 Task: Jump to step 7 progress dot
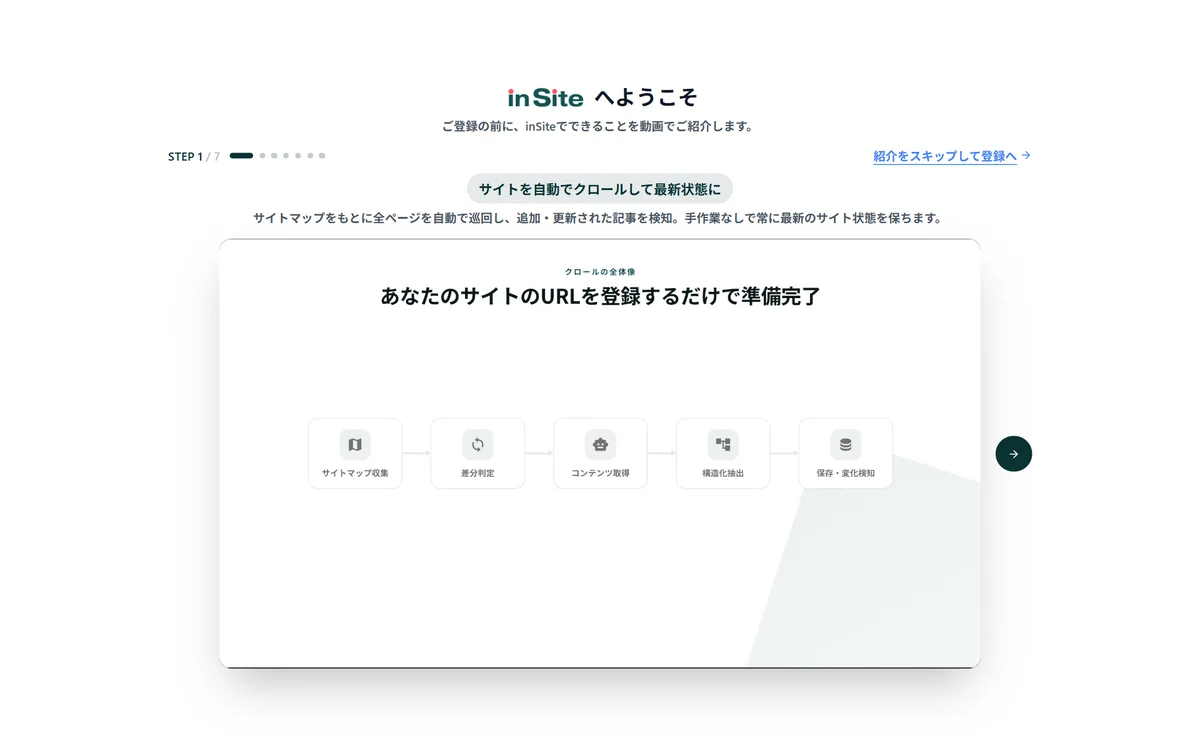click(x=322, y=156)
